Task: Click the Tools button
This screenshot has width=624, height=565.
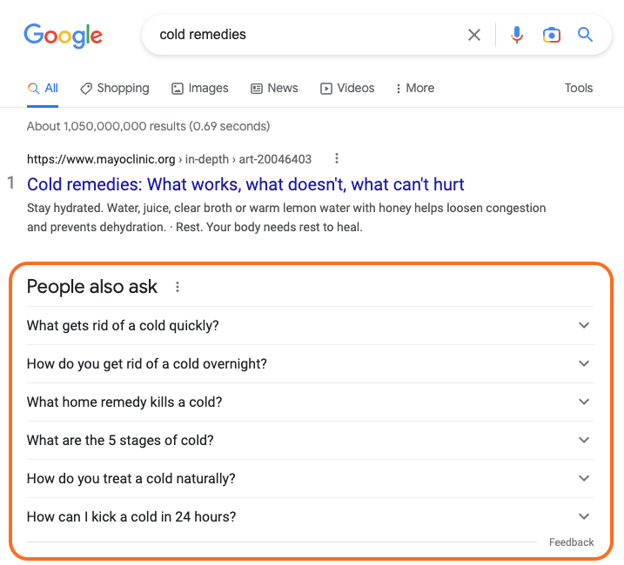Action: tap(578, 88)
